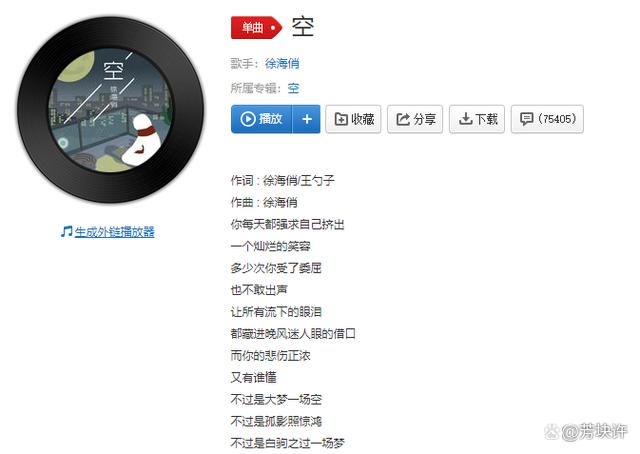Viewport: 640px width, 454px height.
Task: Click the album cover art on the vinyl
Action: (110, 109)
